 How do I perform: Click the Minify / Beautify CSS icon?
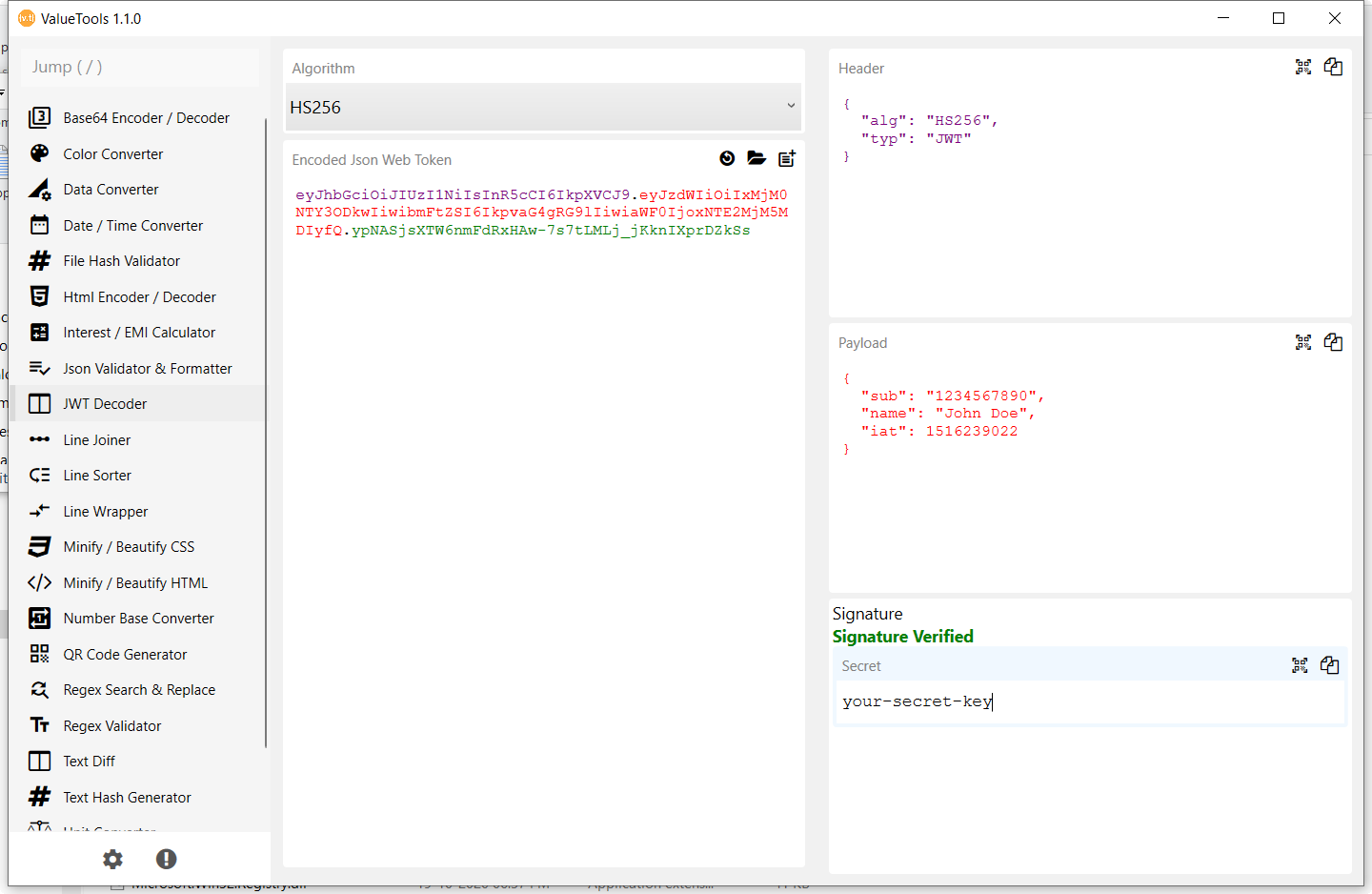[39, 546]
